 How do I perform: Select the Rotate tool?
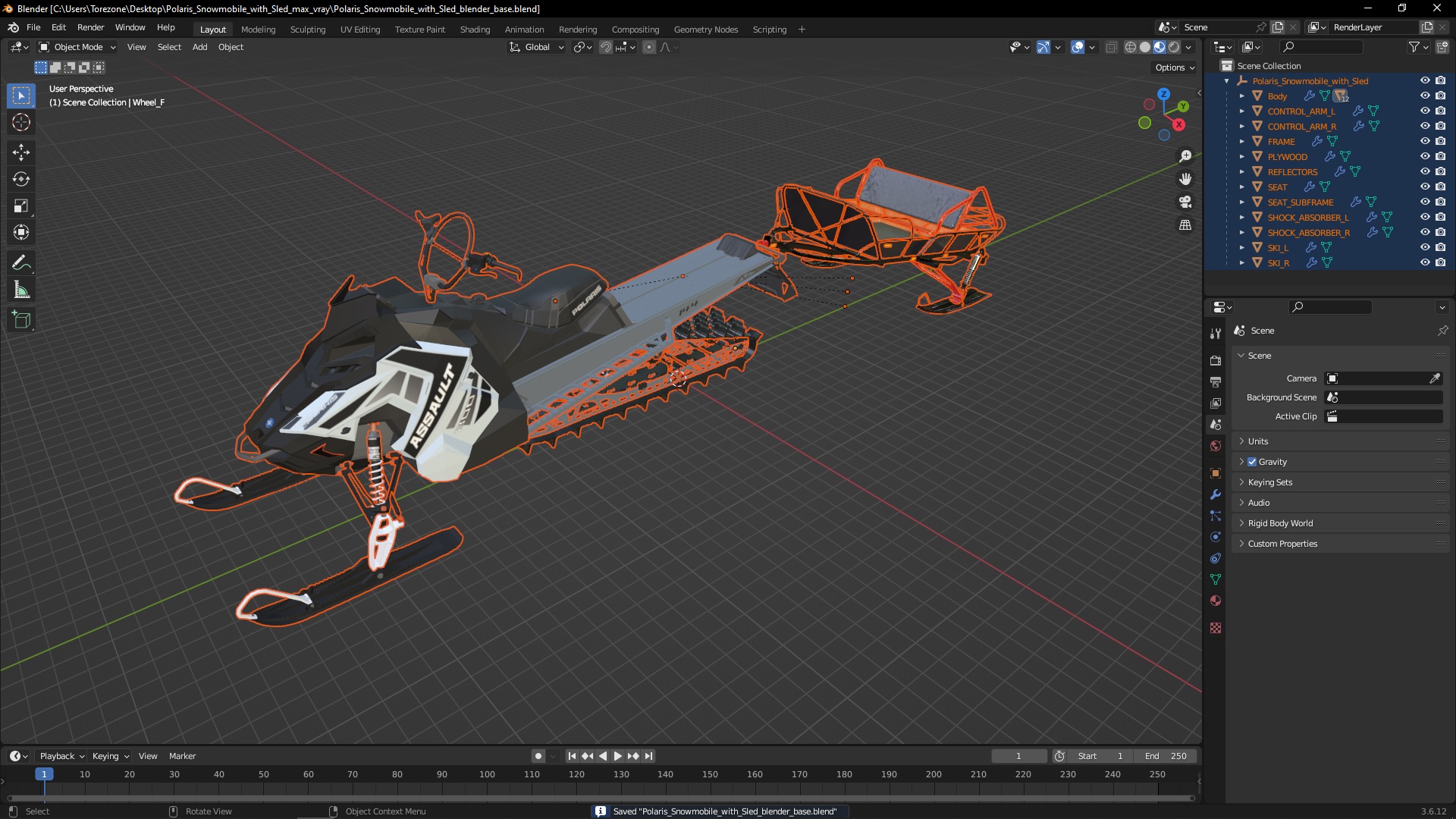click(x=21, y=179)
